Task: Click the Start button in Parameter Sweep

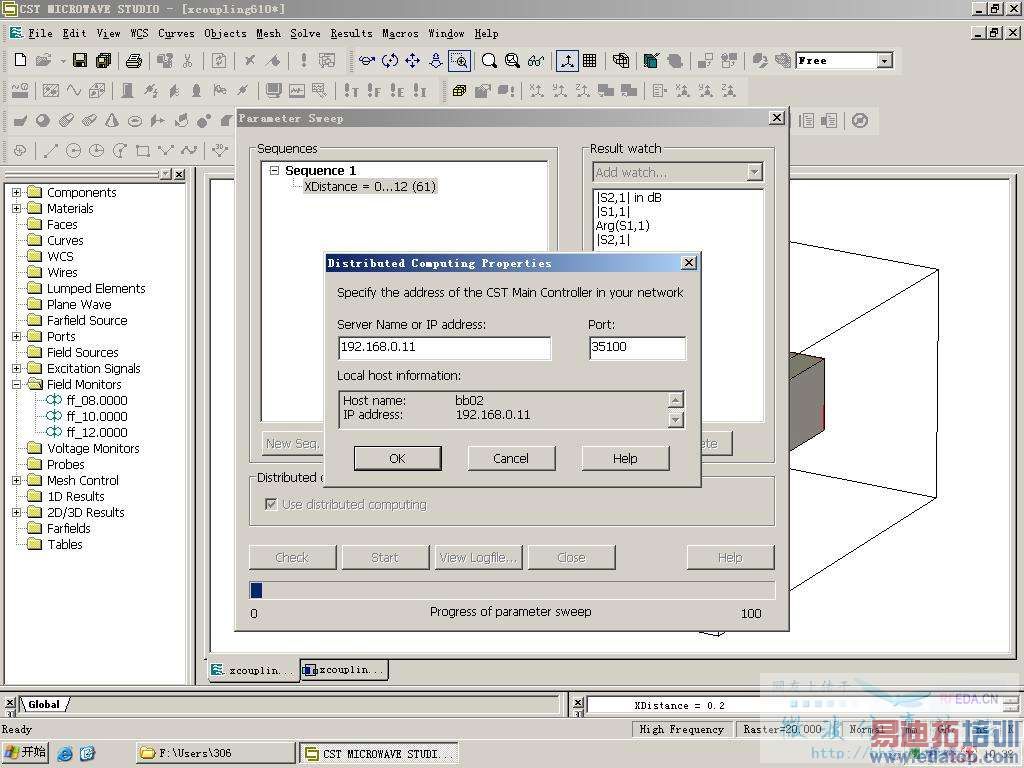Action: [385, 558]
